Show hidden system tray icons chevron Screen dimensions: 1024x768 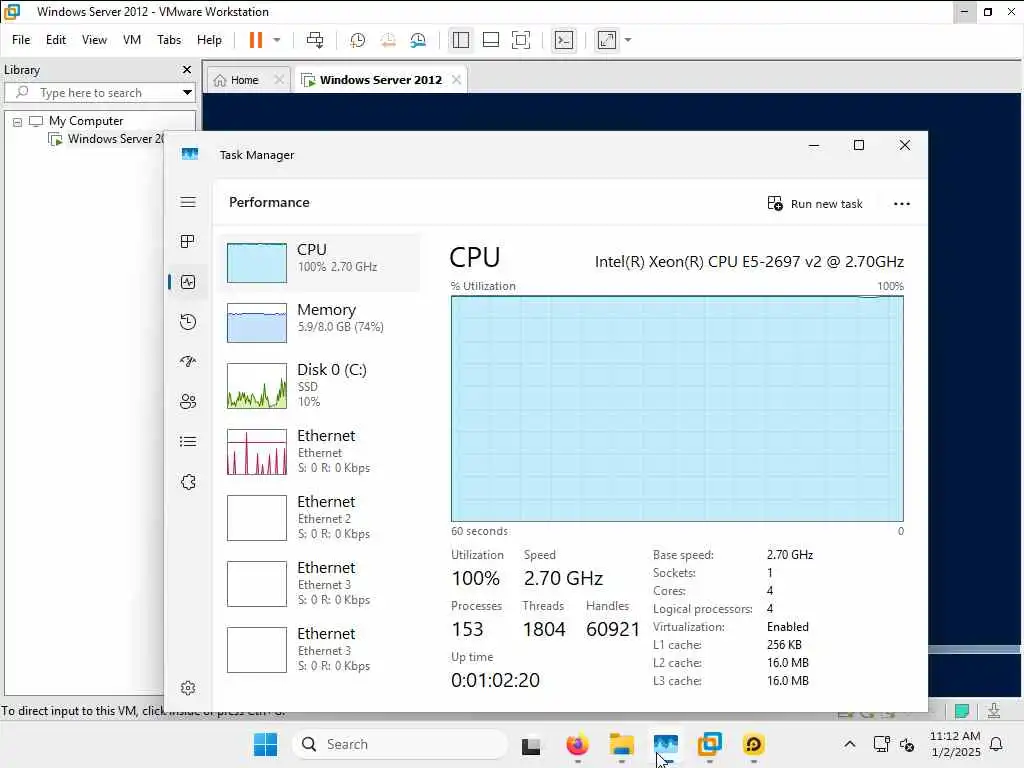[x=850, y=744]
